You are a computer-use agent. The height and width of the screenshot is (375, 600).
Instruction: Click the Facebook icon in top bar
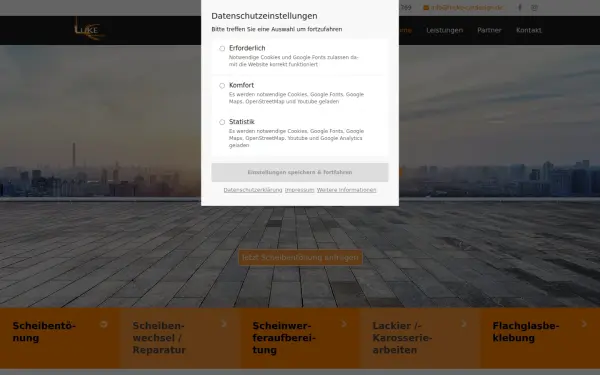coord(520,8)
